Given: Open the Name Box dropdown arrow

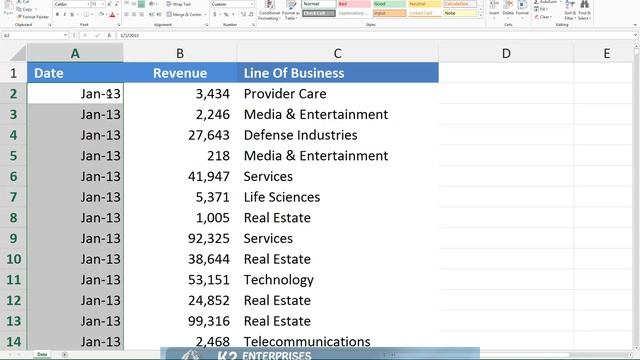Looking at the screenshot, I should point(65,36).
